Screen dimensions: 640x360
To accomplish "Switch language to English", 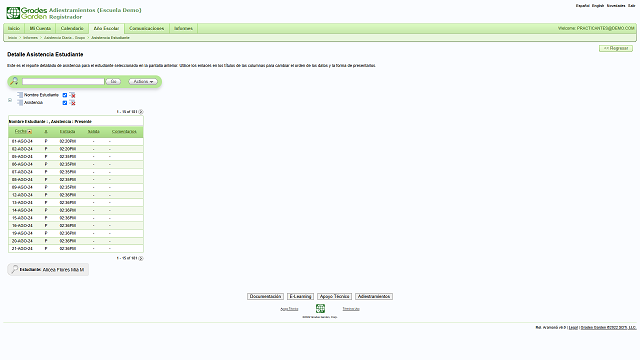I will pos(598,6).
